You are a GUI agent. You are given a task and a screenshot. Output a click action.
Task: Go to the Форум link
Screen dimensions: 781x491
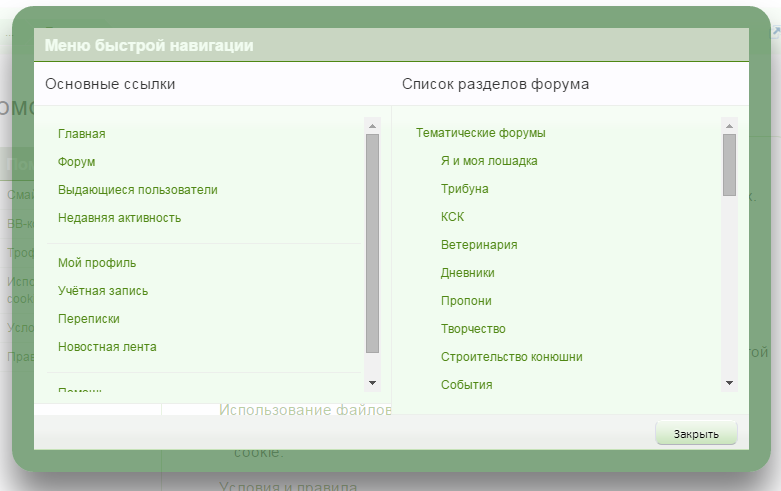[77, 161]
